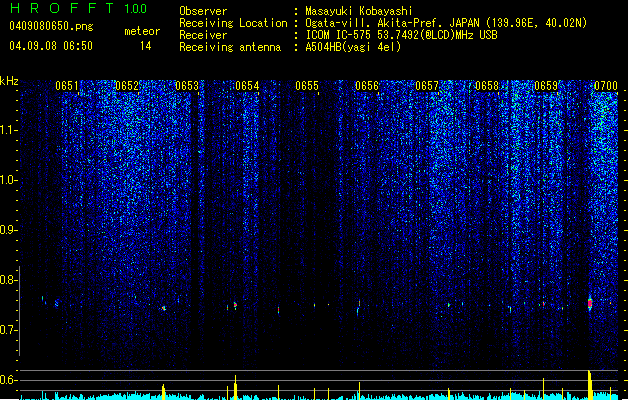Click the A504HB(yagi 4el) antenna text
Viewport: 629px width, 400px height.
tap(353, 47)
